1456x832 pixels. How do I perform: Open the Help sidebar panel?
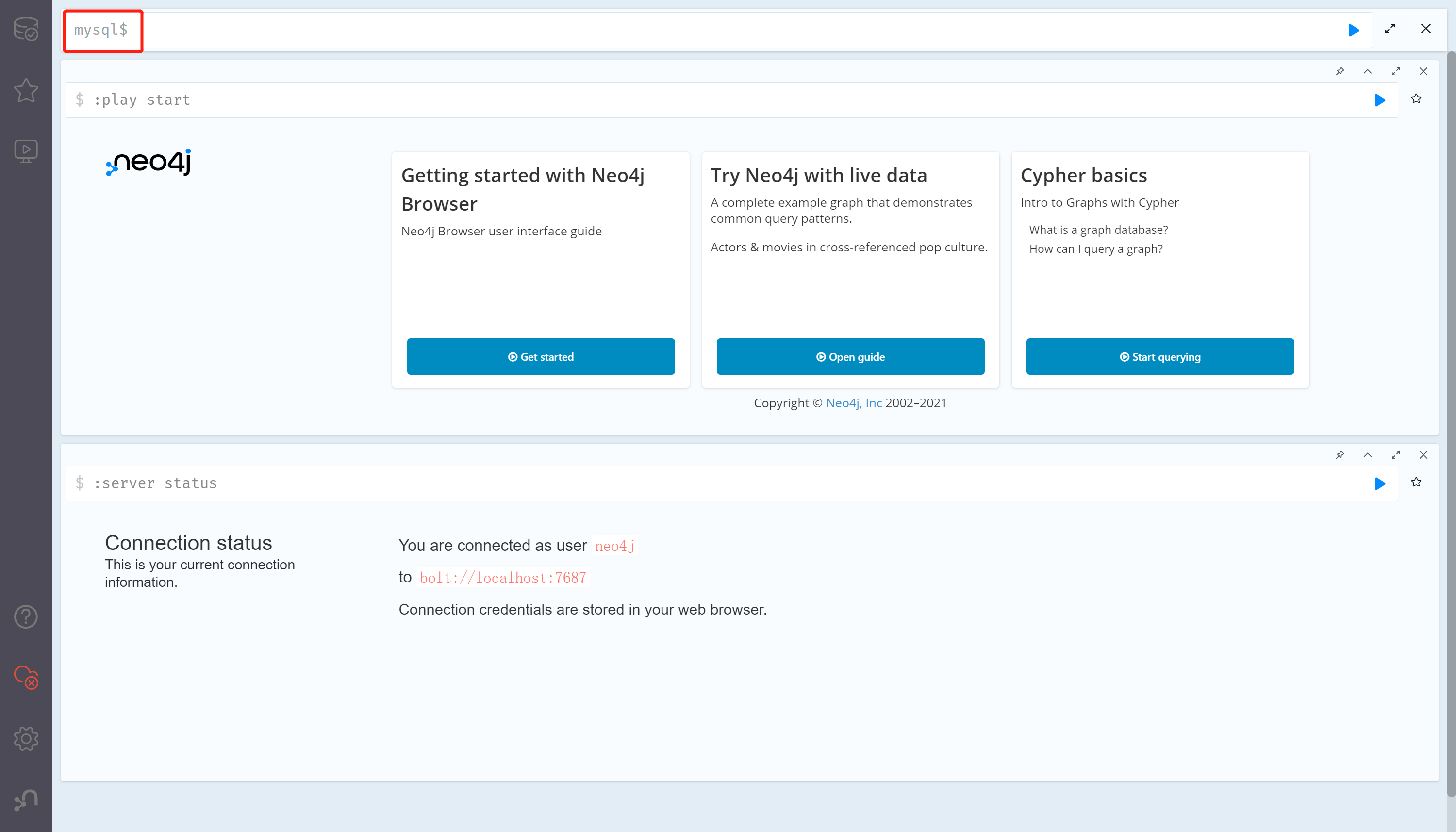click(26, 616)
